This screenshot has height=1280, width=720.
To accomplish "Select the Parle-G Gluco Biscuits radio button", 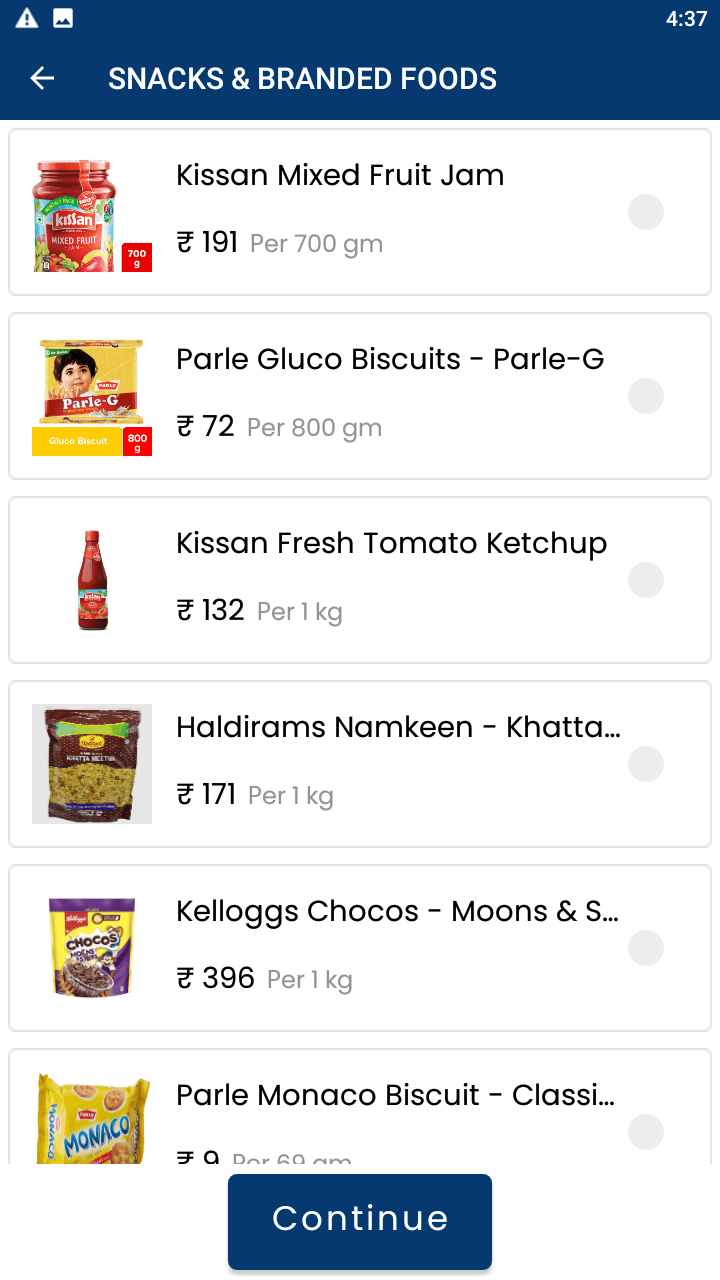I will [x=646, y=396].
